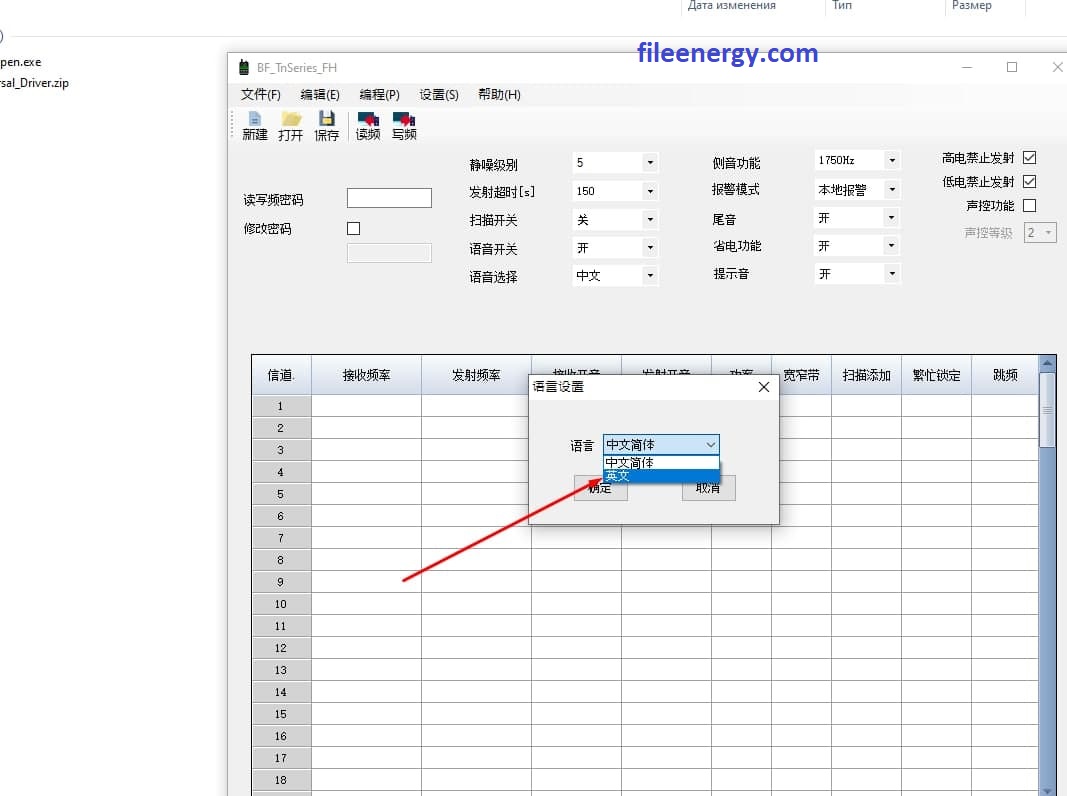Expand the 报警模式 dropdown showing 本地报警
The image size is (1067, 796).
[857, 190]
